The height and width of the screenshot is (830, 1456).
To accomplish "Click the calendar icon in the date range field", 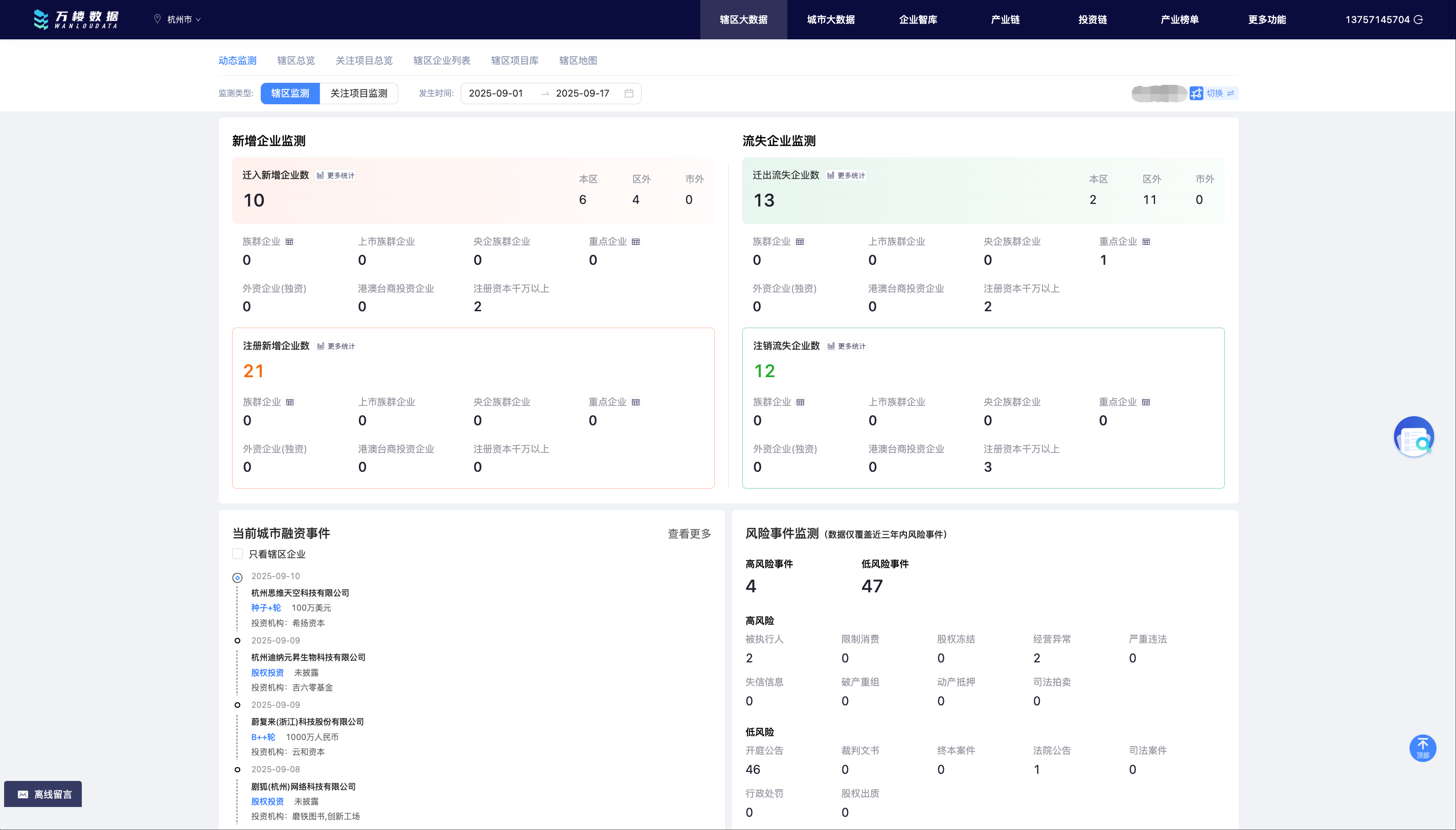I will 629,94.
